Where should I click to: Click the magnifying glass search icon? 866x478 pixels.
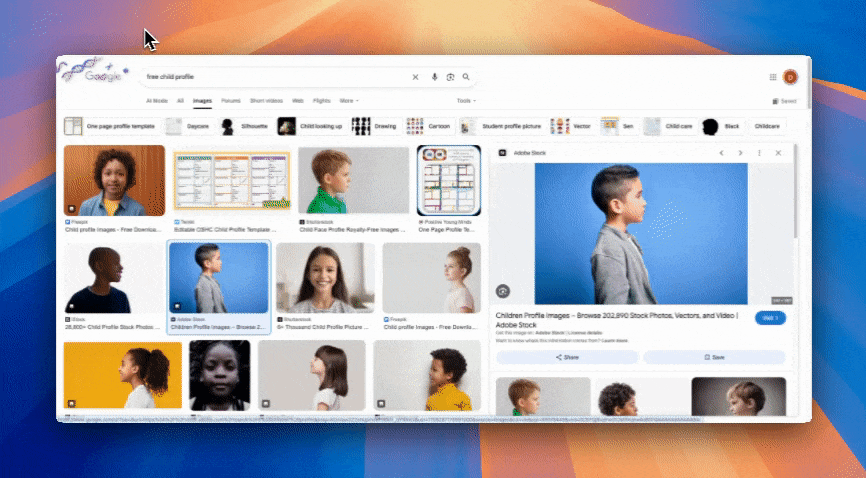(466, 77)
